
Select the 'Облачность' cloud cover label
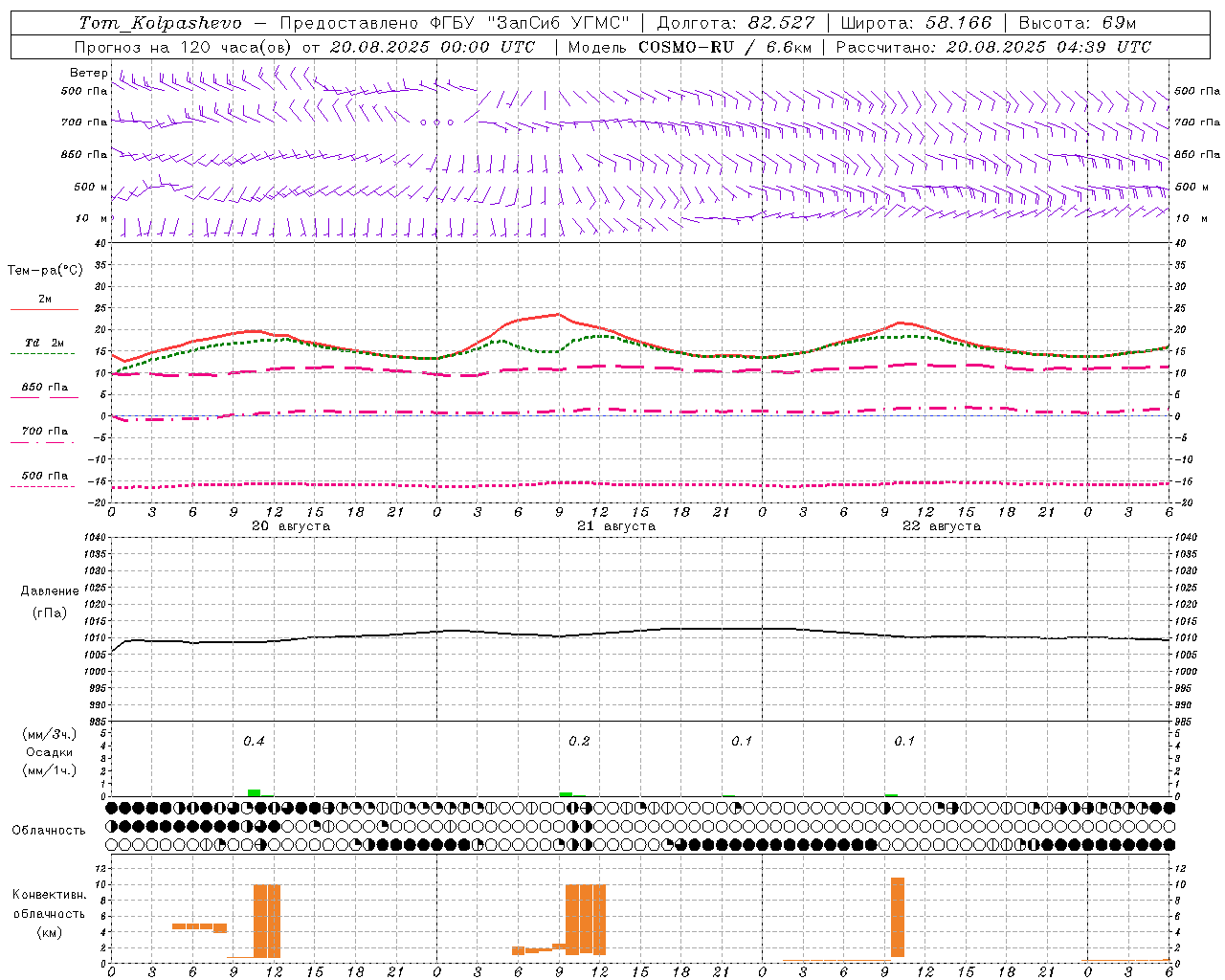point(49,830)
